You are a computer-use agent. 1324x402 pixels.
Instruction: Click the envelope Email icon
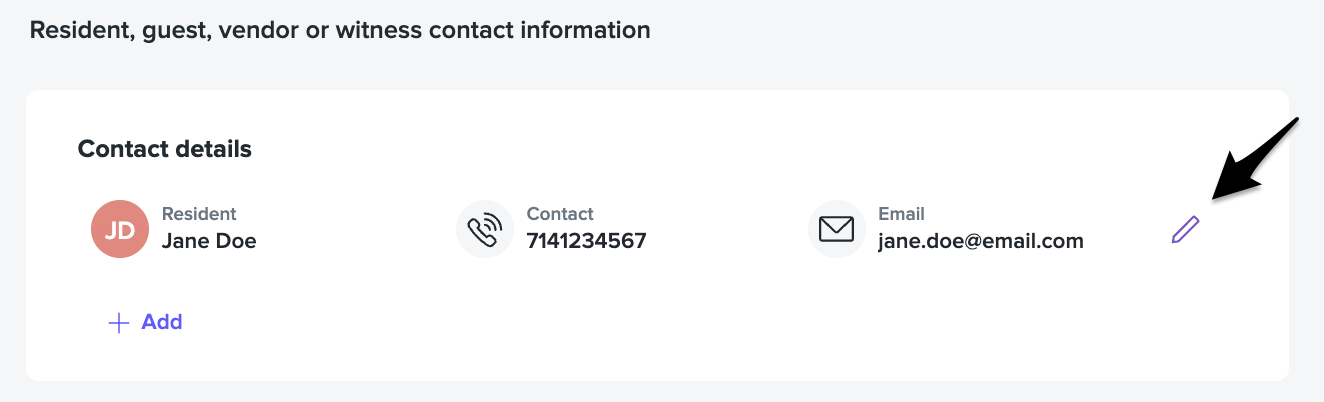click(x=836, y=230)
